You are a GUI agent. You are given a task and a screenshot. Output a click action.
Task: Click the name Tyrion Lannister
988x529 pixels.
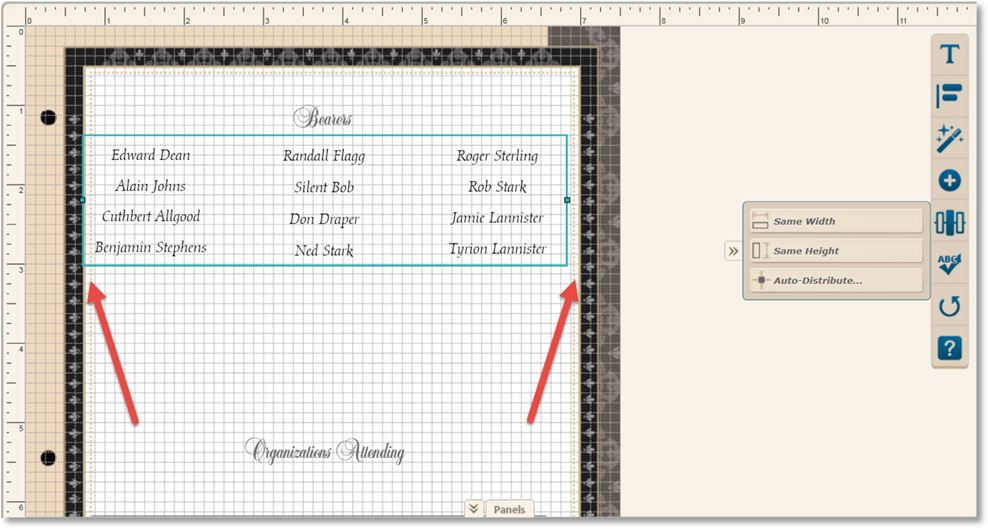pos(497,249)
